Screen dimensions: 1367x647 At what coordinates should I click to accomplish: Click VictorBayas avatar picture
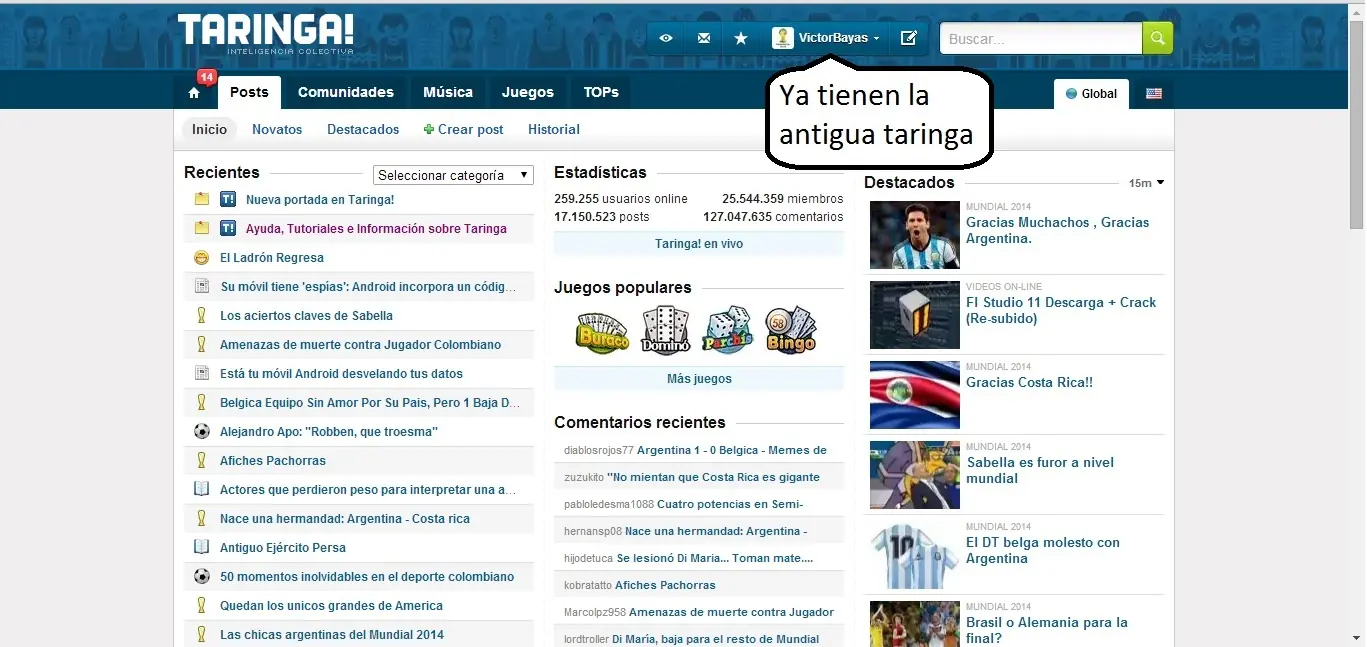783,38
